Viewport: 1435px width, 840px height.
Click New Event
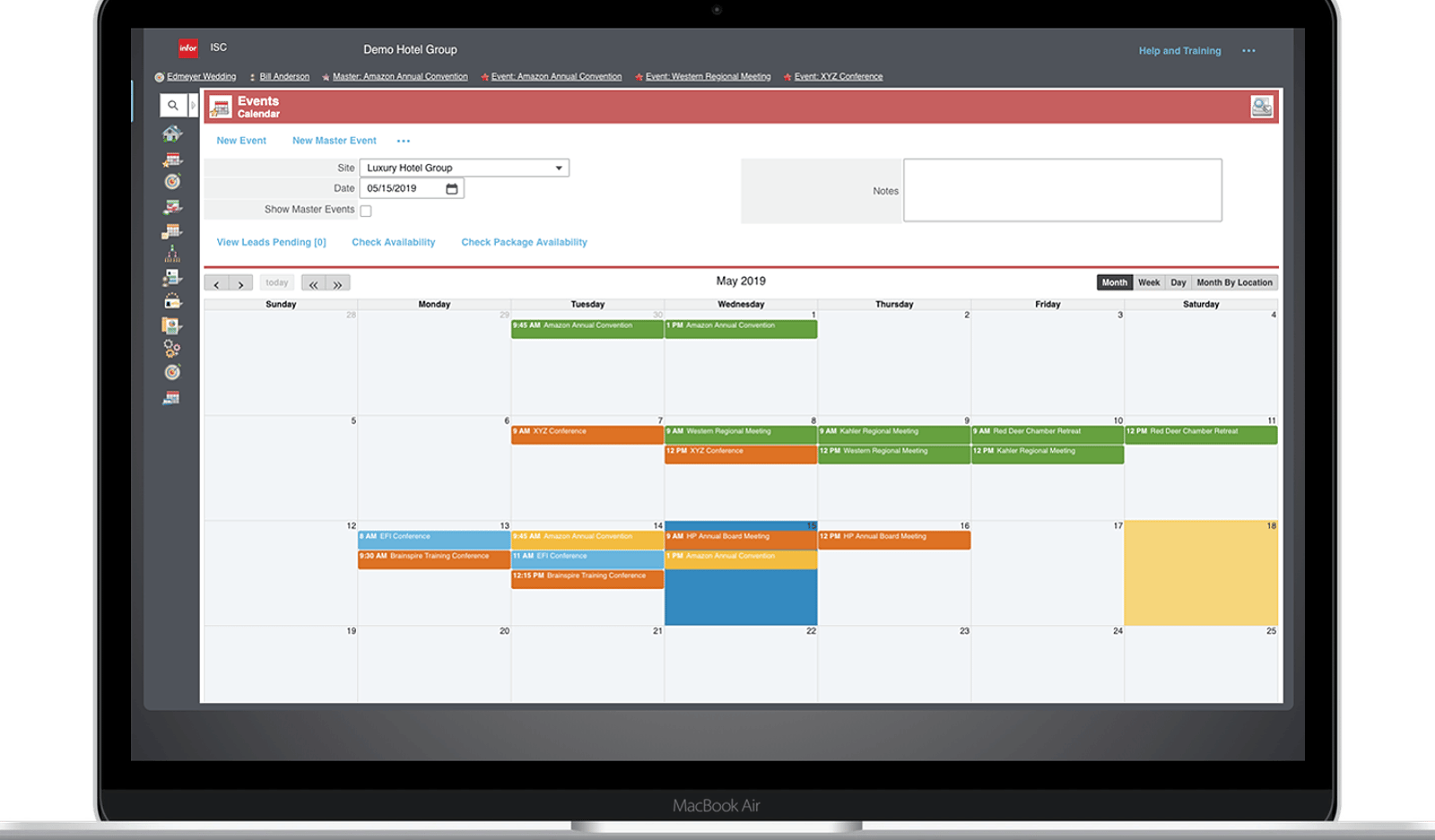point(241,141)
